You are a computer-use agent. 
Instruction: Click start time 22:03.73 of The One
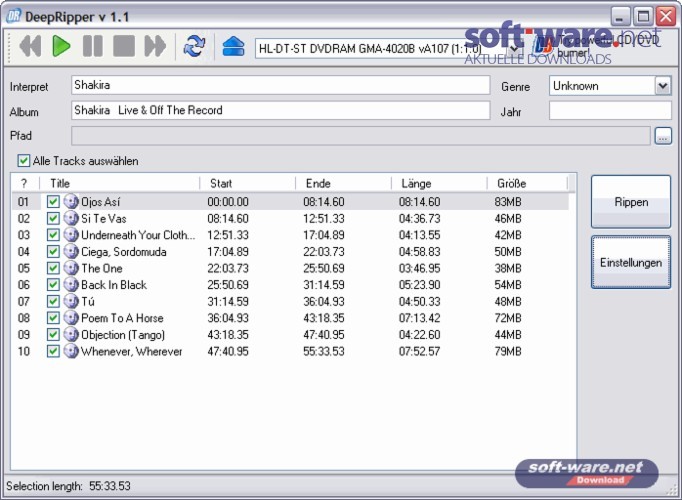click(228, 268)
